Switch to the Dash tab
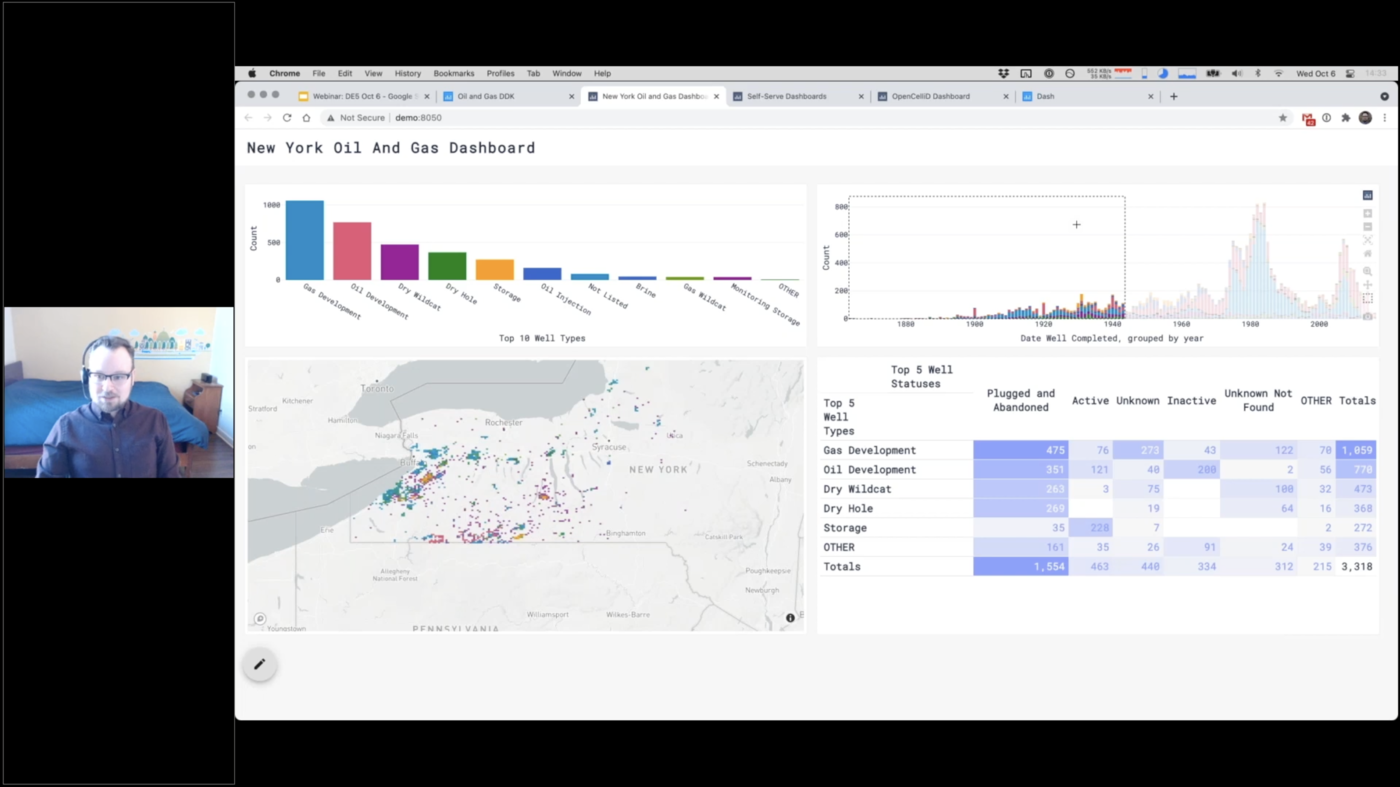 [1086, 97]
